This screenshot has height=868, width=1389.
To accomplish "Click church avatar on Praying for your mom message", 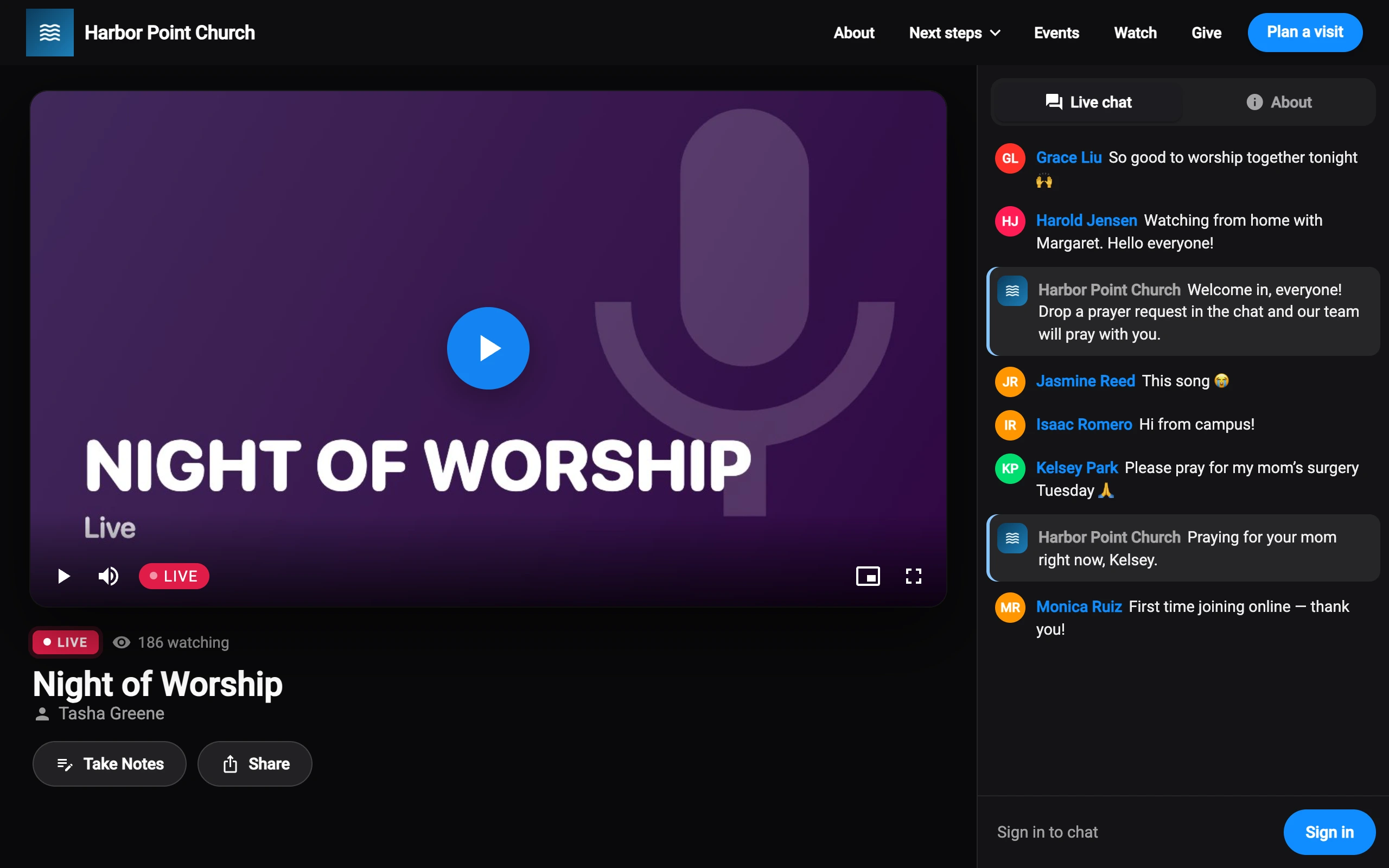I will point(1012,538).
